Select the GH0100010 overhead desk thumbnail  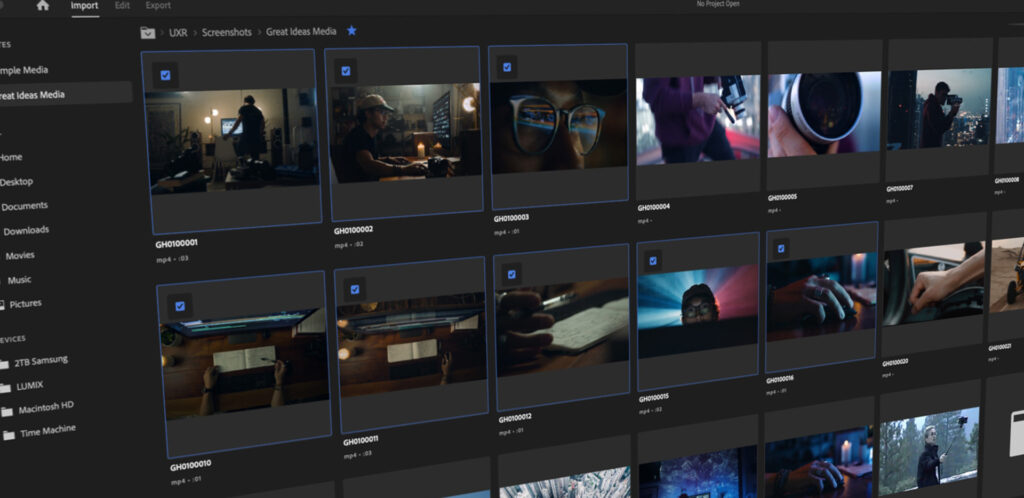(245, 364)
